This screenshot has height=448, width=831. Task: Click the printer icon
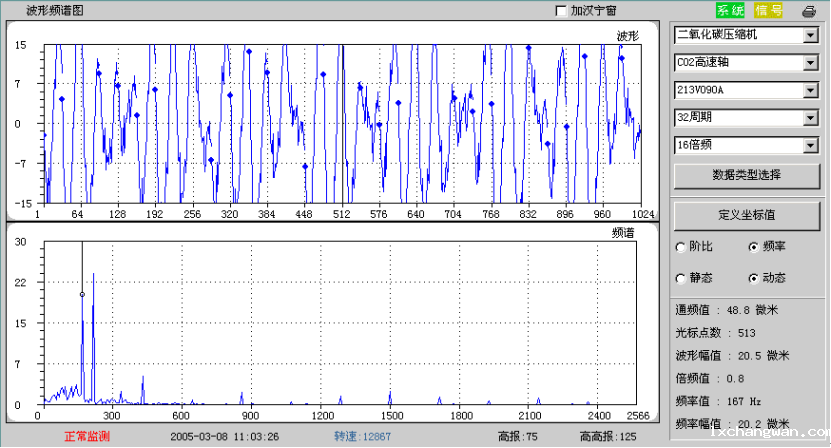click(x=808, y=11)
